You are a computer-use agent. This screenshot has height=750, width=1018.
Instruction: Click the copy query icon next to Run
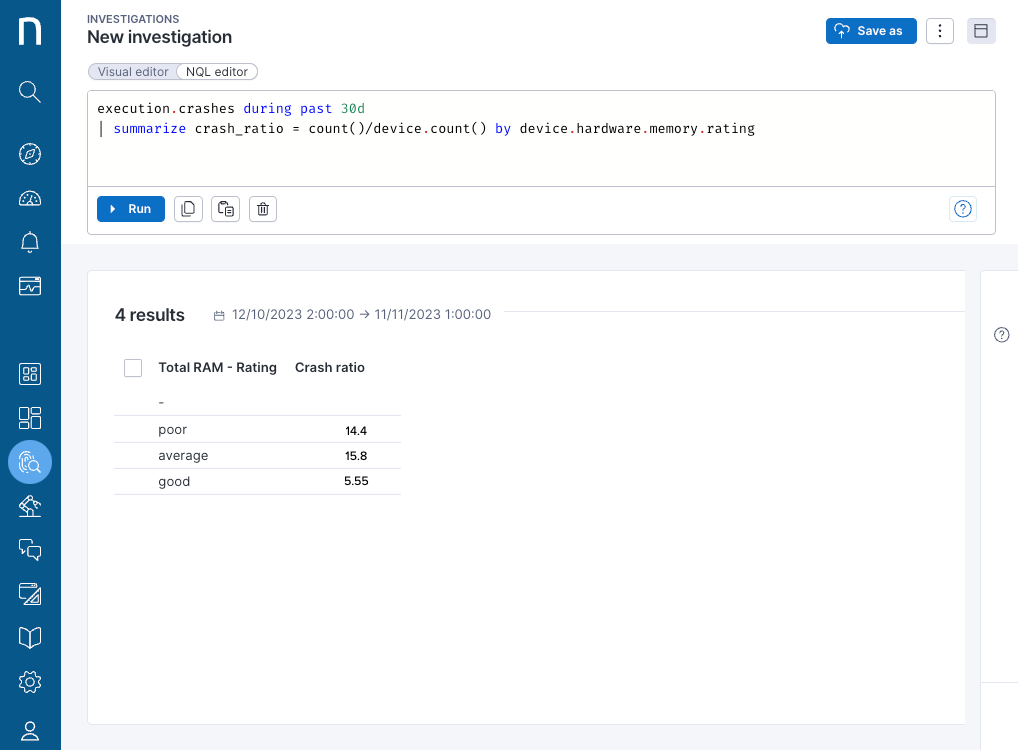pos(188,209)
